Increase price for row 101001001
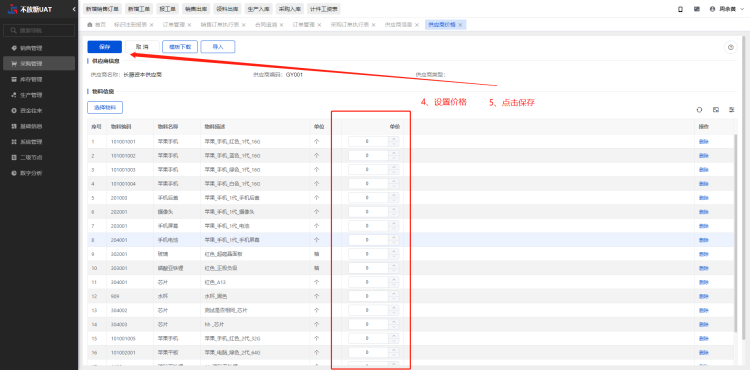 point(394,139)
